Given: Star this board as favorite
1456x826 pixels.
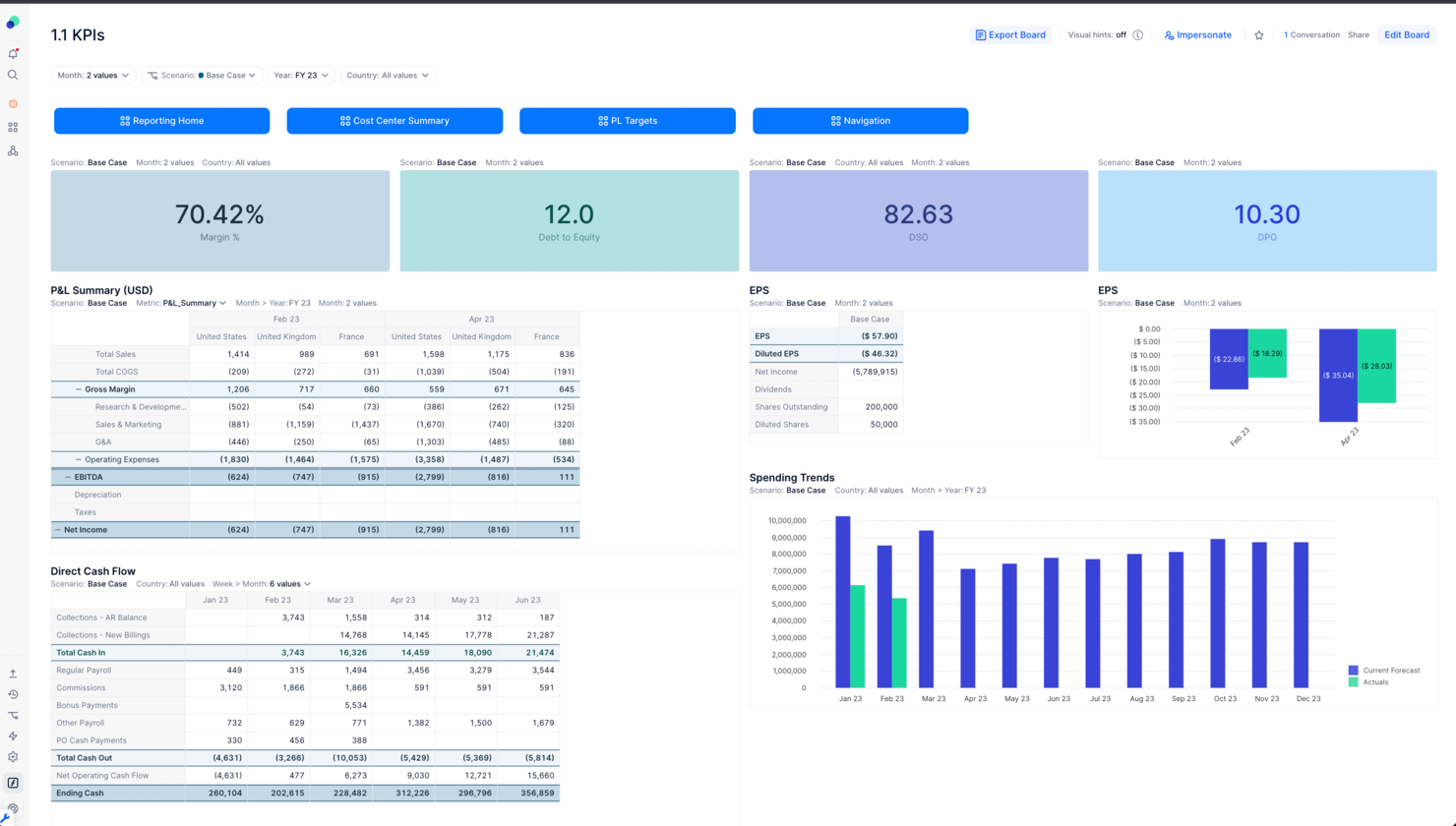Looking at the screenshot, I should point(1259,34).
